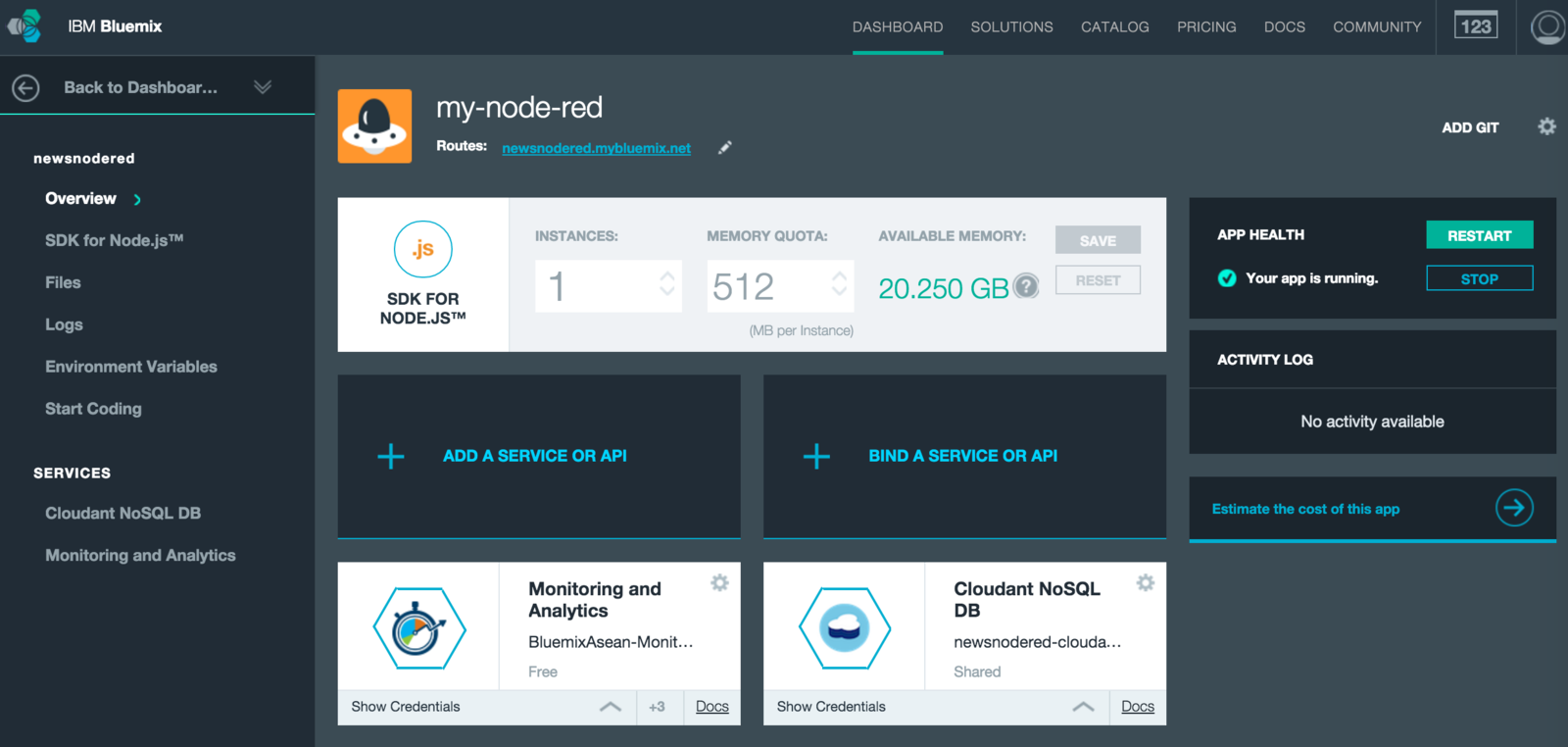Open the SOLUTIONS menu item
Screen dimensions: 1568x747
[1012, 27]
